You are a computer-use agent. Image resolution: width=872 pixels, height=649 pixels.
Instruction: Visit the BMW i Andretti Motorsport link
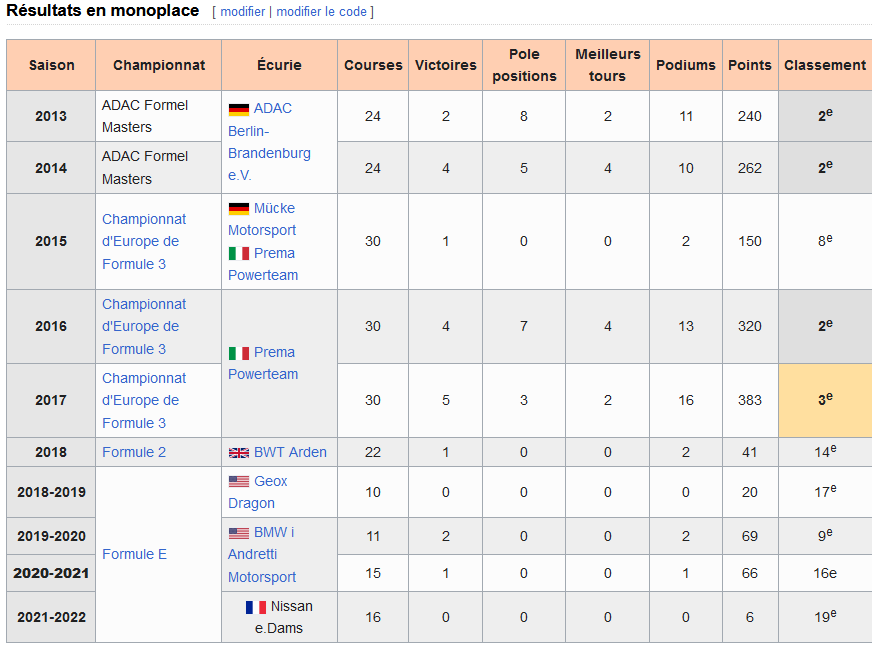click(262, 554)
